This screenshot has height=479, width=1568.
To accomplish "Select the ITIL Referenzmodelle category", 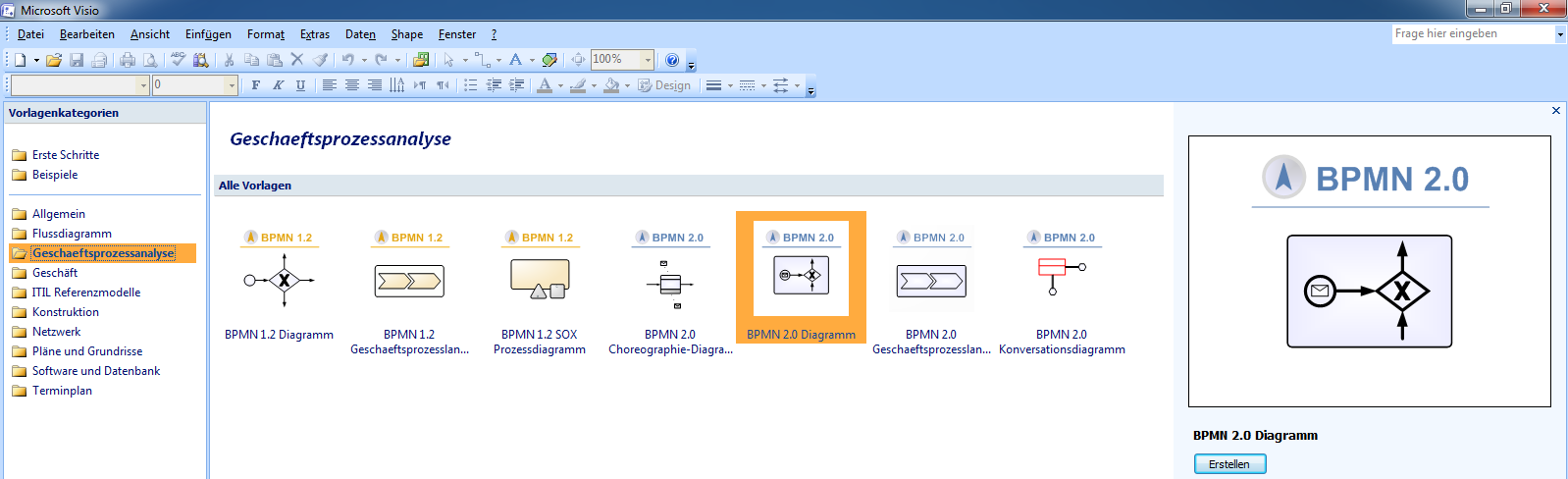I will 86,293.
